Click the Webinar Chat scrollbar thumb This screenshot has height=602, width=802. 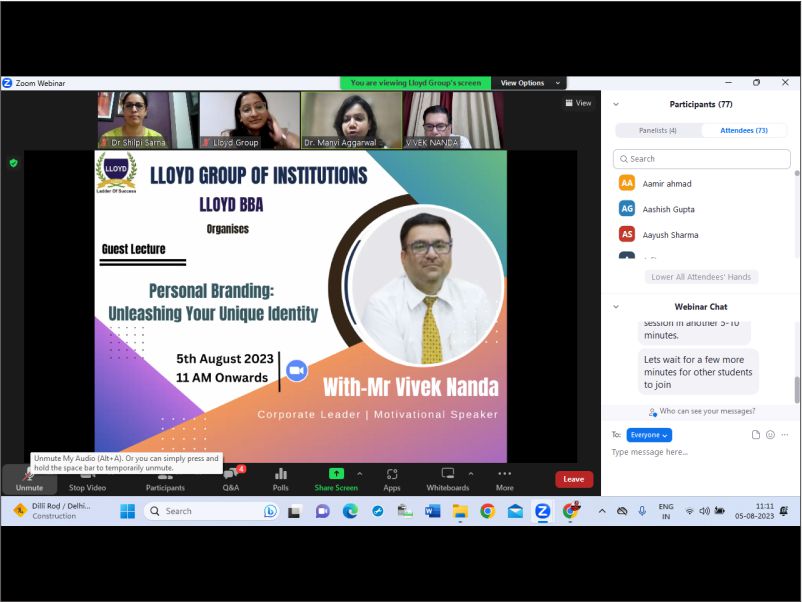796,390
